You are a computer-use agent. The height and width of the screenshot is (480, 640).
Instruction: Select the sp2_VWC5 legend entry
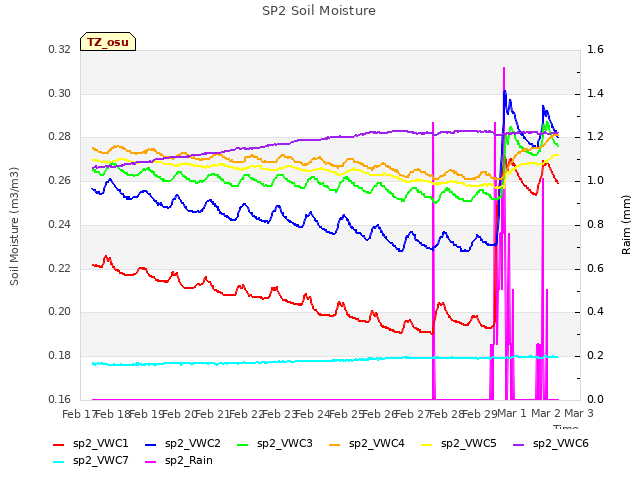click(459, 444)
